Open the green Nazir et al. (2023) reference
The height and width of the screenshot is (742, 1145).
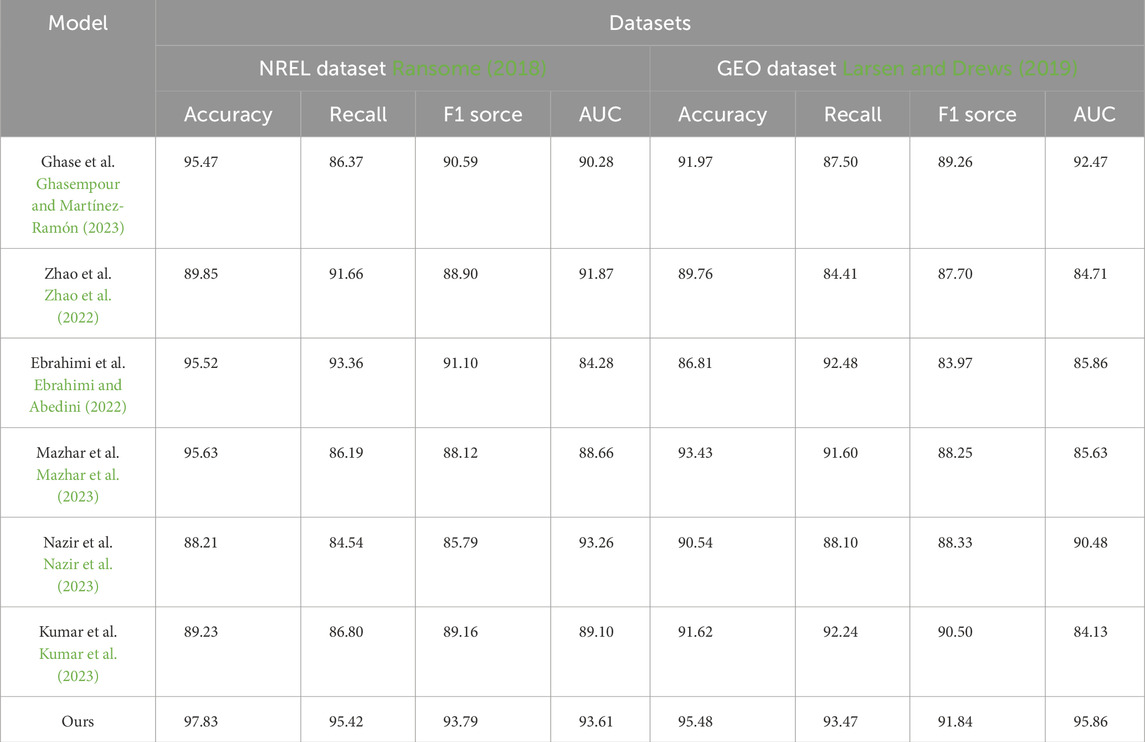(x=77, y=575)
